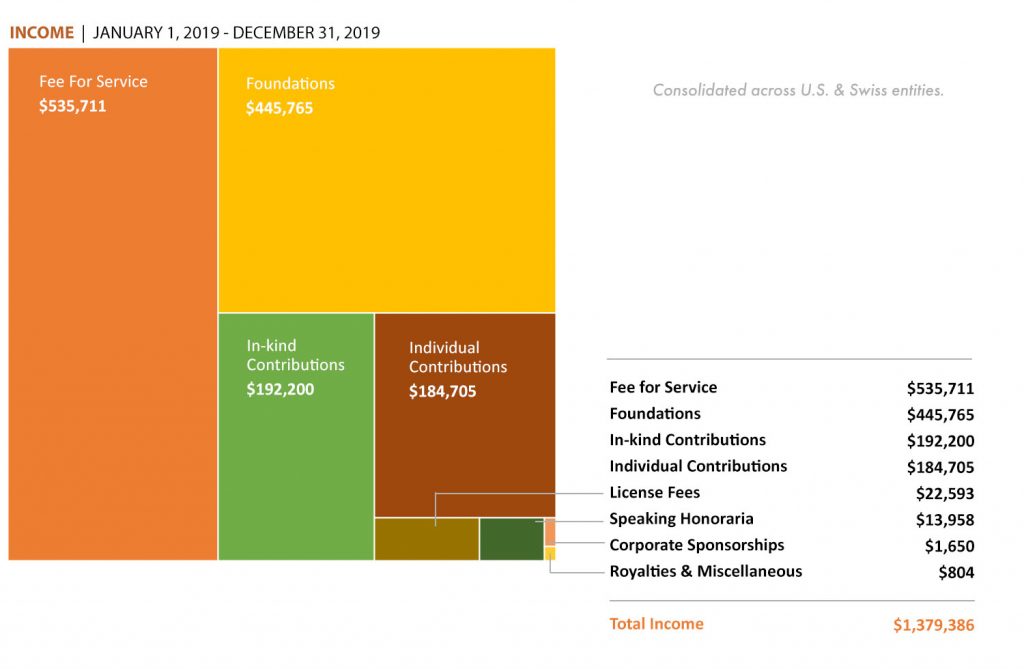Viewport: 1024px width, 669px height.
Task: Select the yellow Foundations treemap block
Action: [387, 180]
